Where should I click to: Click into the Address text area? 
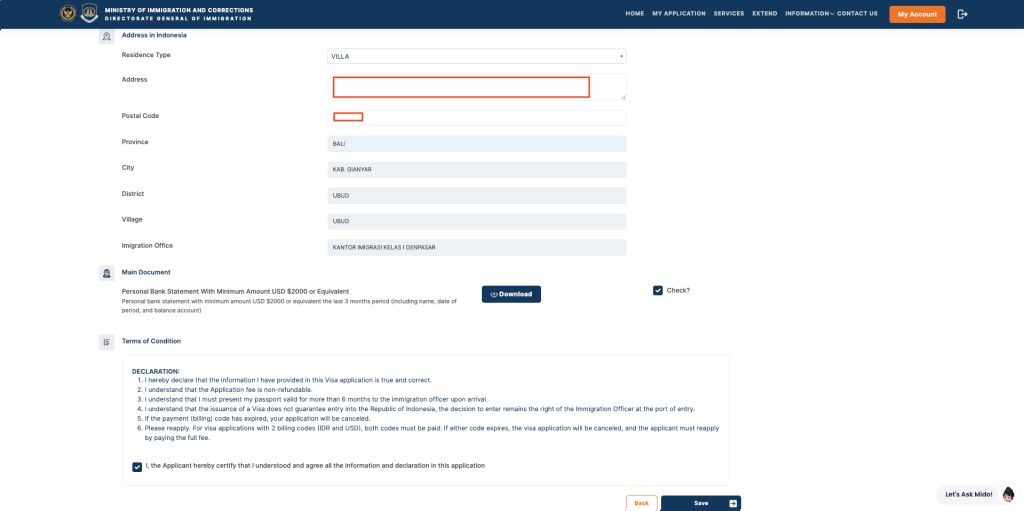(477, 87)
